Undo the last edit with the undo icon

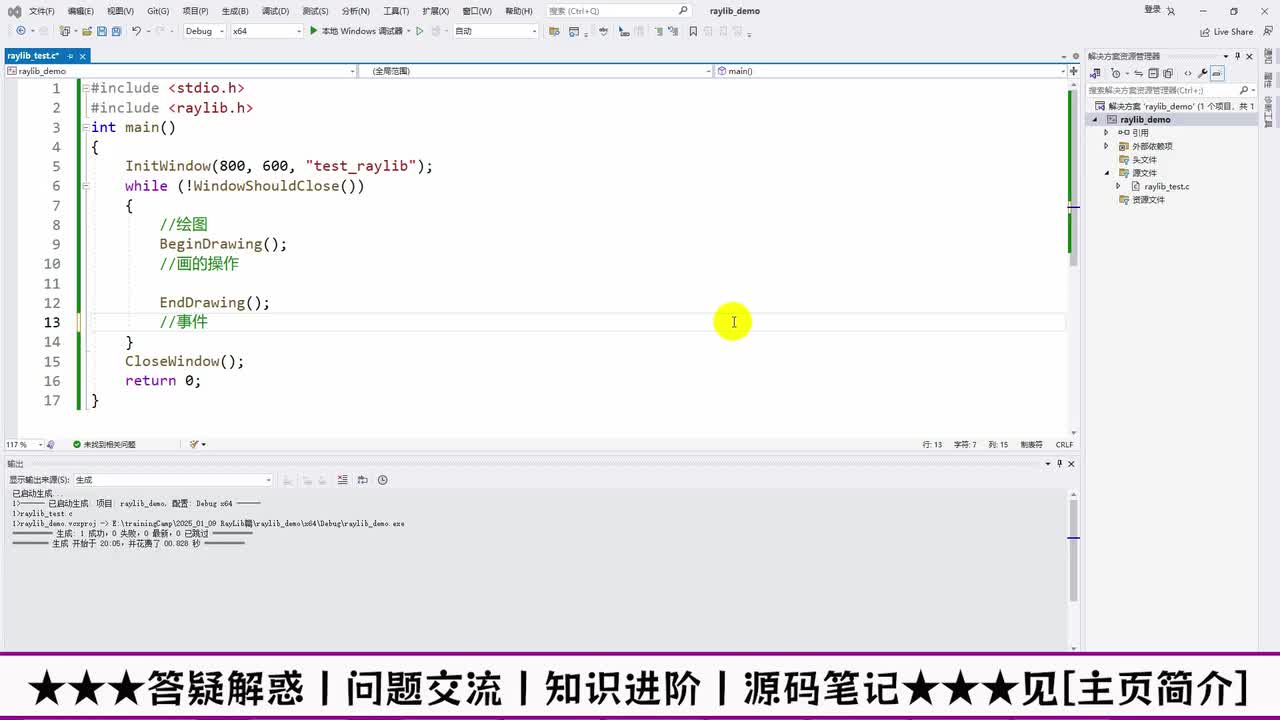[137, 31]
